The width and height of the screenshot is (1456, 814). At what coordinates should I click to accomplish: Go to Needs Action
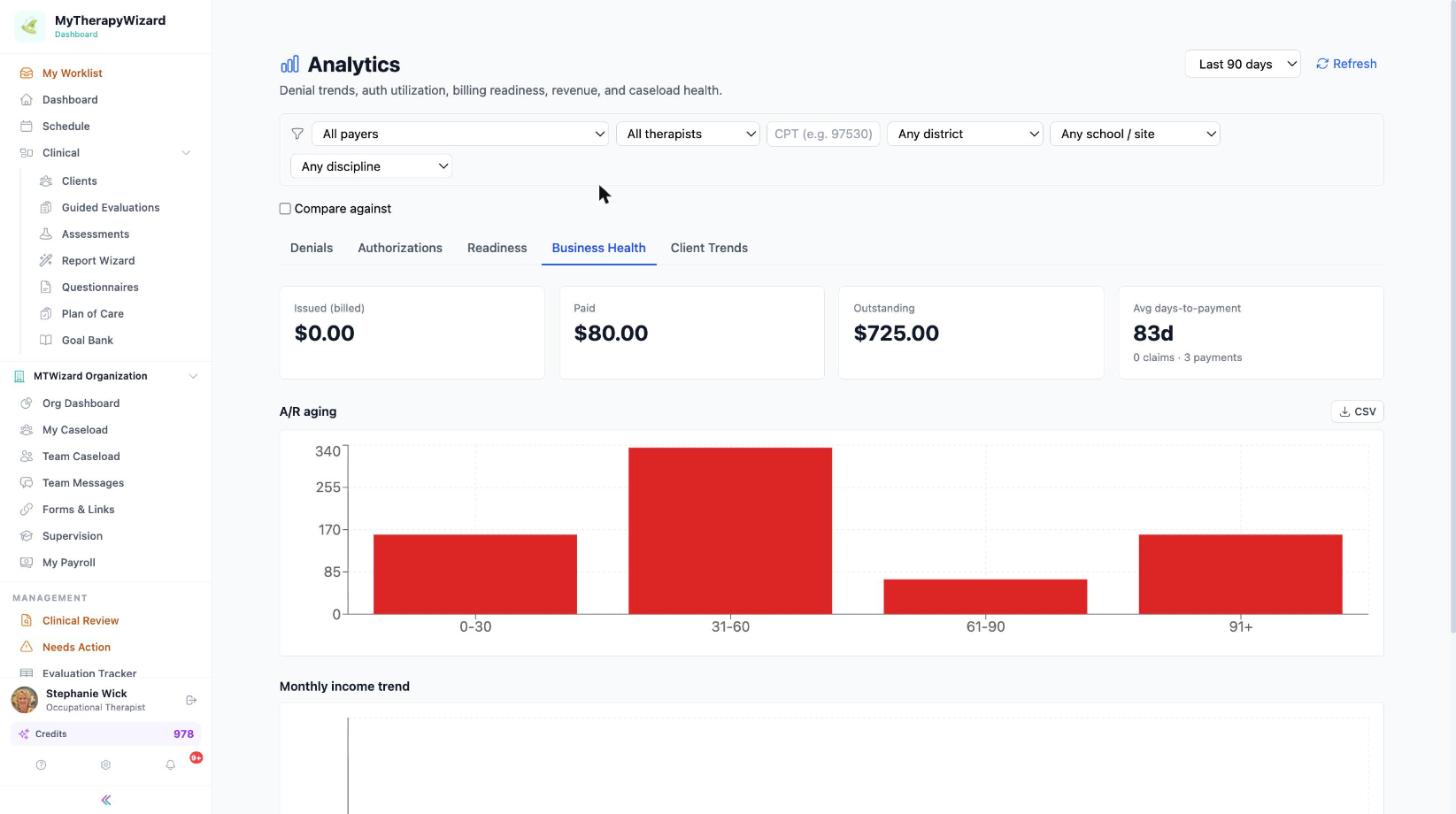tap(76, 647)
